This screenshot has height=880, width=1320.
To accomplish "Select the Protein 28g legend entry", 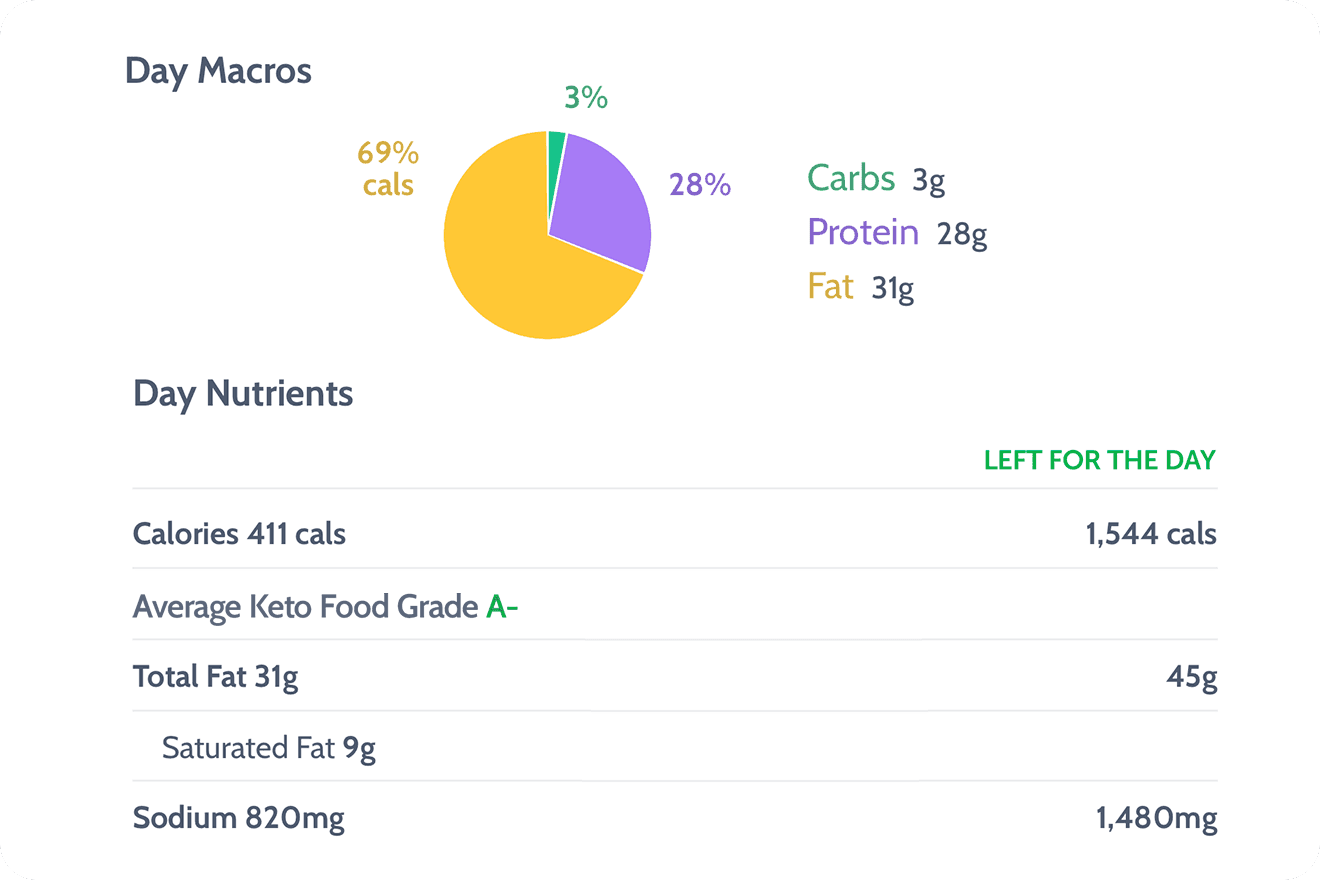I will [x=896, y=233].
